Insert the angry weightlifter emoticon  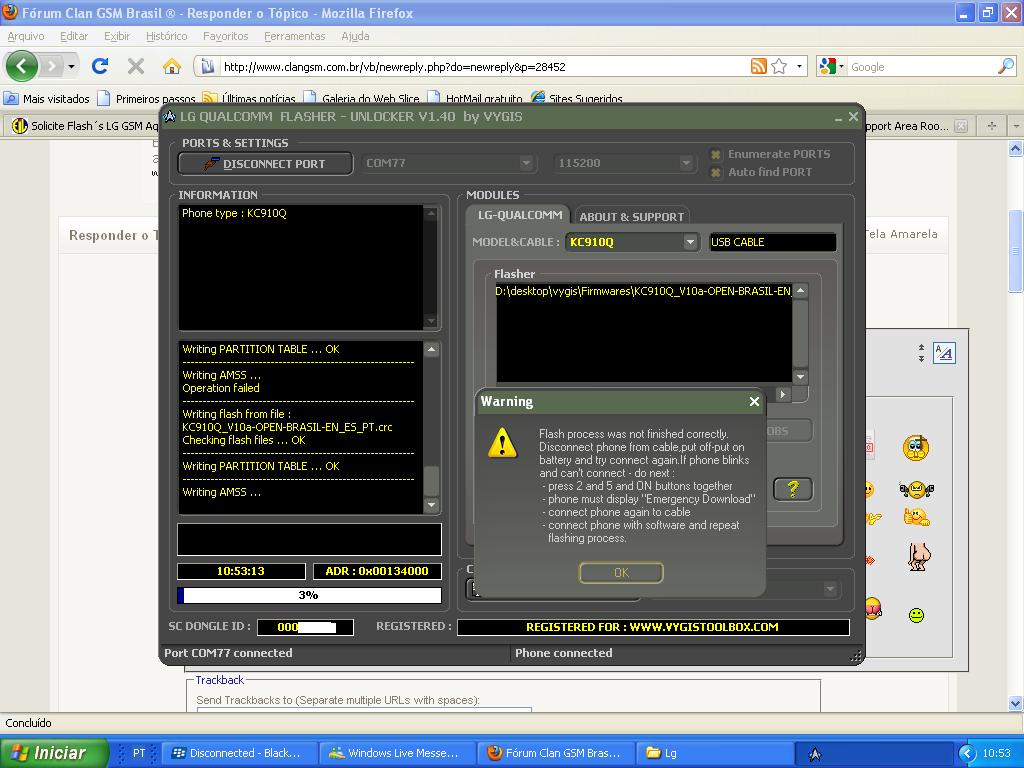916,489
